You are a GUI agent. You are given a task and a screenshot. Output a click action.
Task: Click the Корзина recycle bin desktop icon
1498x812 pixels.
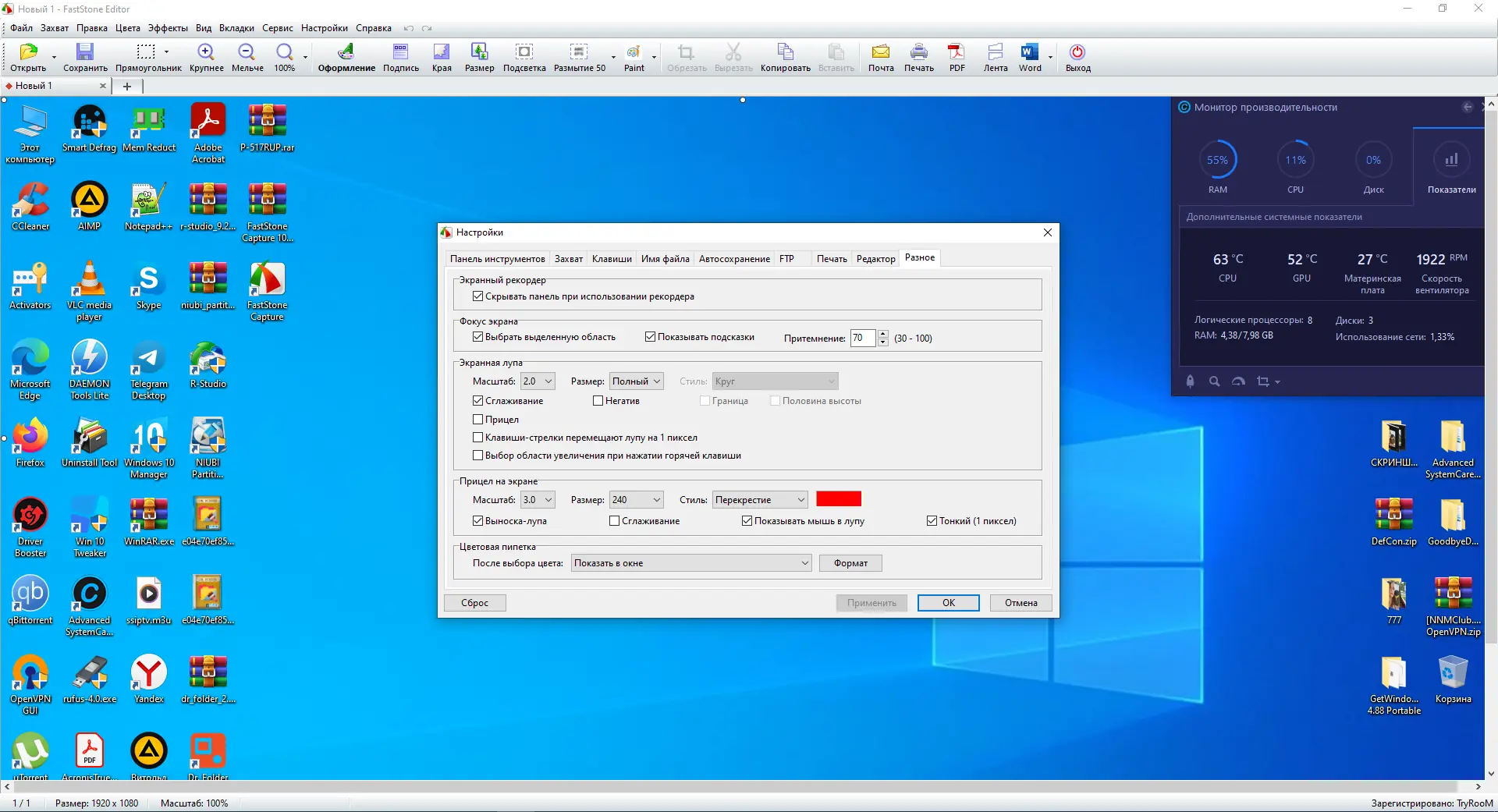click(x=1453, y=679)
